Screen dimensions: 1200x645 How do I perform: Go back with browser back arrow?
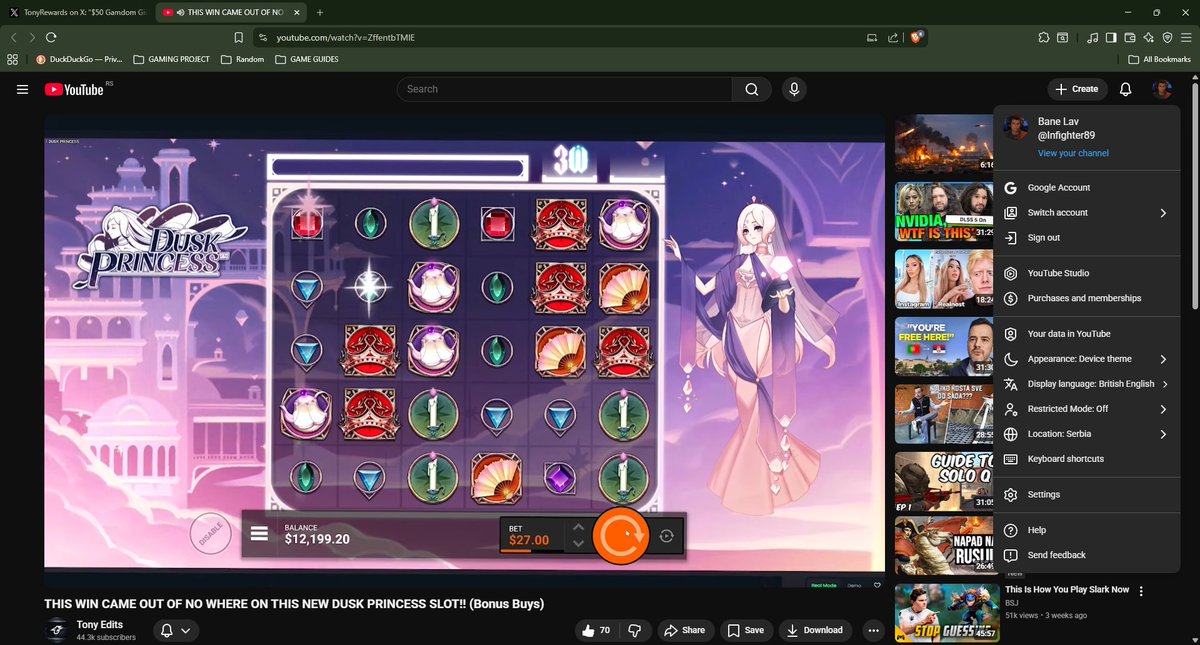click(14, 37)
